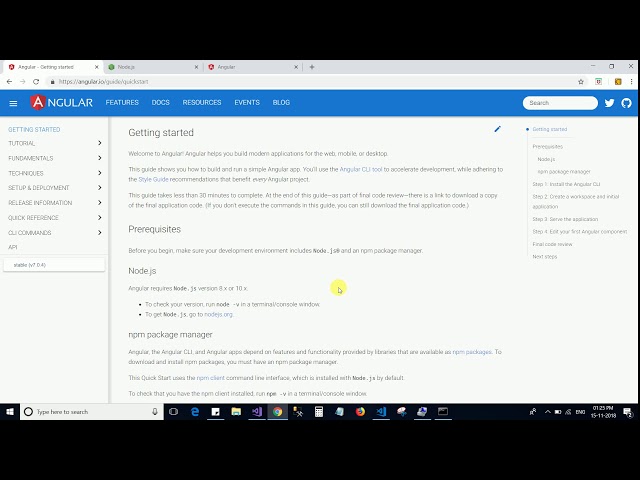Follow the Angular CLI tool link
The height and width of the screenshot is (480, 640).
[x=361, y=169]
